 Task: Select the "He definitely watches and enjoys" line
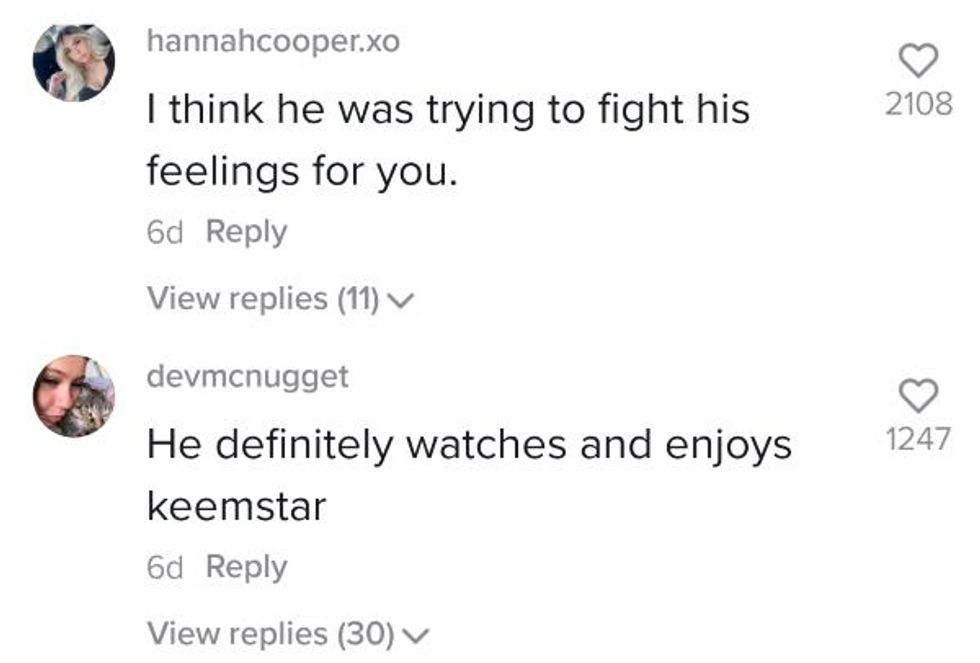468,445
